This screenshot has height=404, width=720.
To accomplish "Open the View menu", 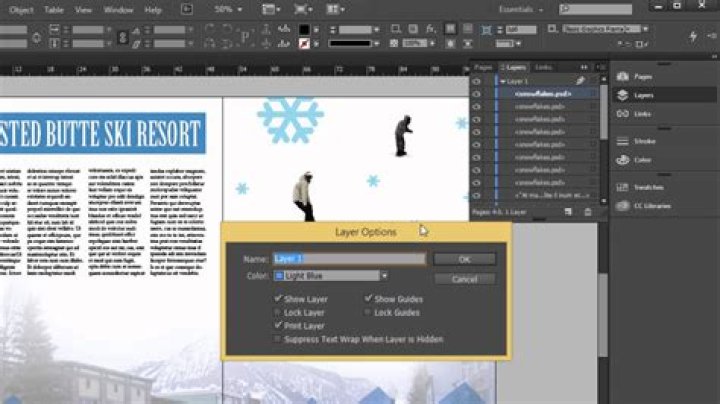I will click(x=83, y=10).
